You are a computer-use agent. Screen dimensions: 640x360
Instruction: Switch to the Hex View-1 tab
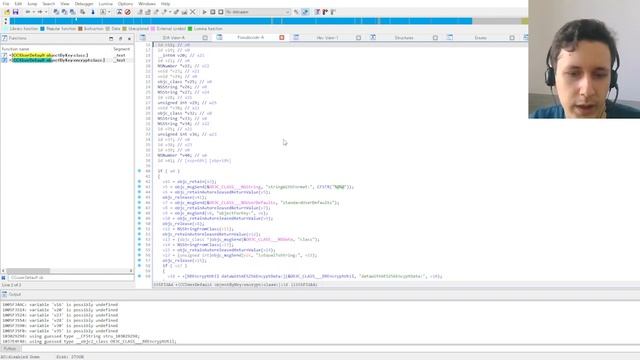pos(327,38)
